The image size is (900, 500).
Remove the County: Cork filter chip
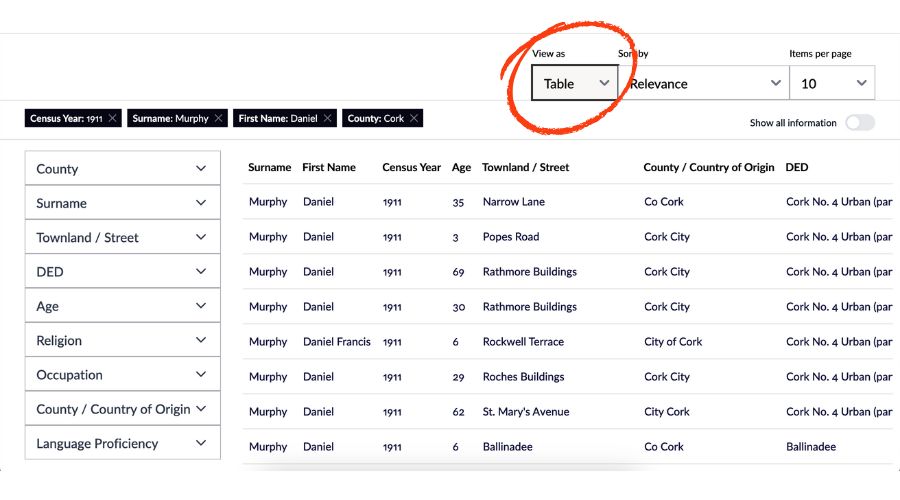(x=414, y=118)
